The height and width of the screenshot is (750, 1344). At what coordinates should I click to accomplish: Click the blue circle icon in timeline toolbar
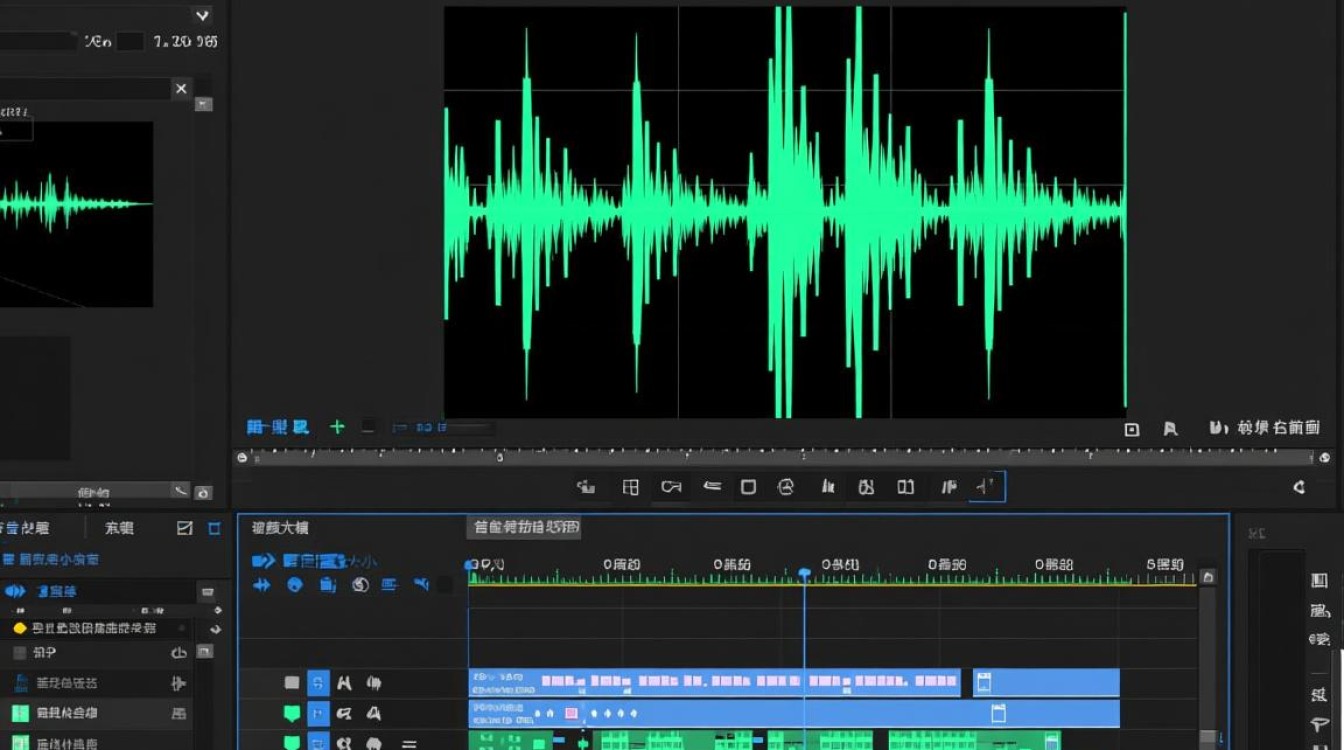pos(294,585)
